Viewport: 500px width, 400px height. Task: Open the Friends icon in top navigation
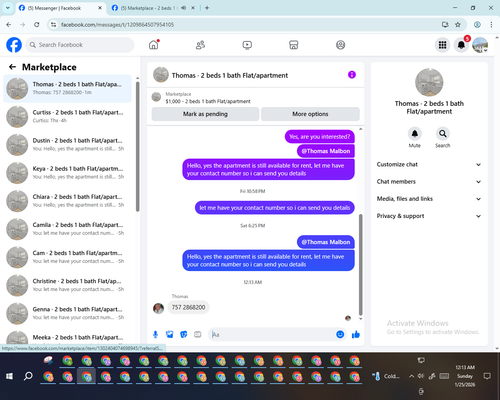pyautogui.click(x=200, y=45)
